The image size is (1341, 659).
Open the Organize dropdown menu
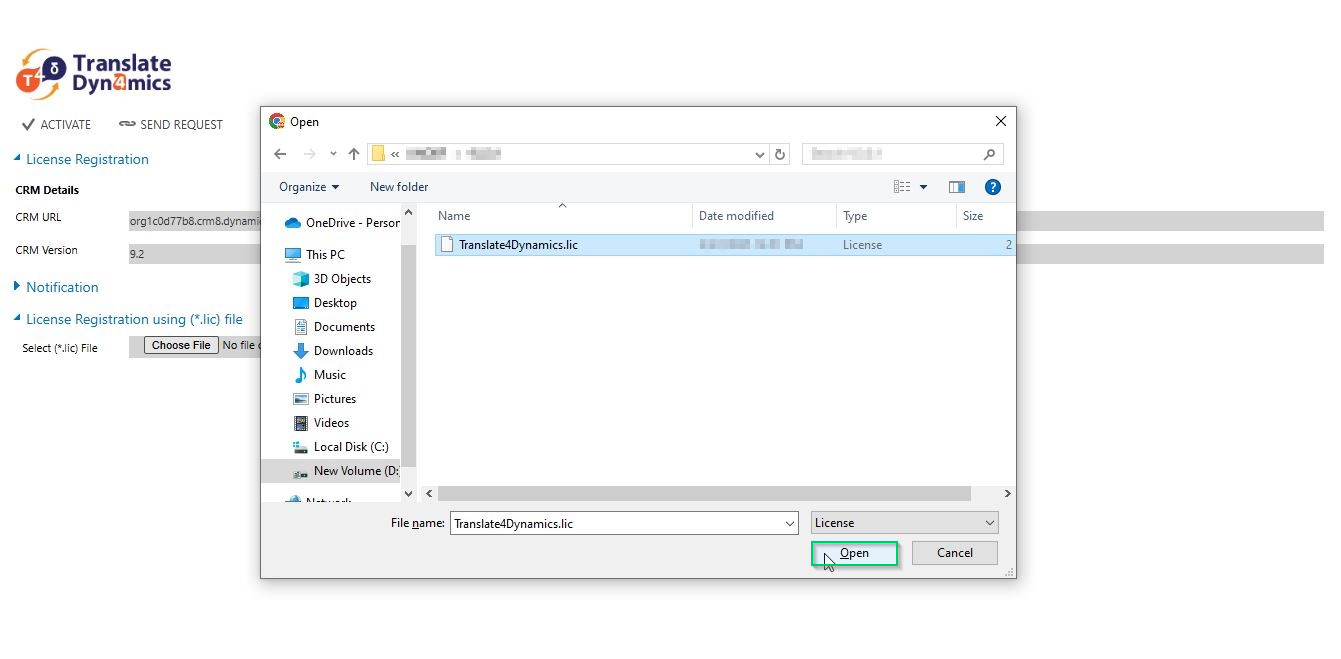309,187
